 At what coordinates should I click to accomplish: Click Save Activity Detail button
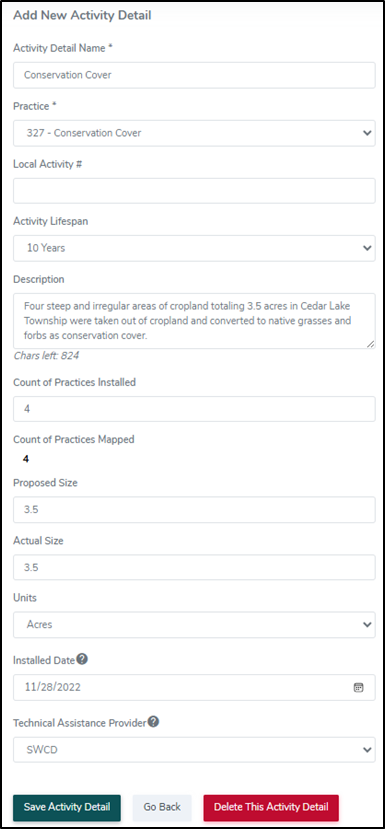pyautogui.click(x=67, y=807)
